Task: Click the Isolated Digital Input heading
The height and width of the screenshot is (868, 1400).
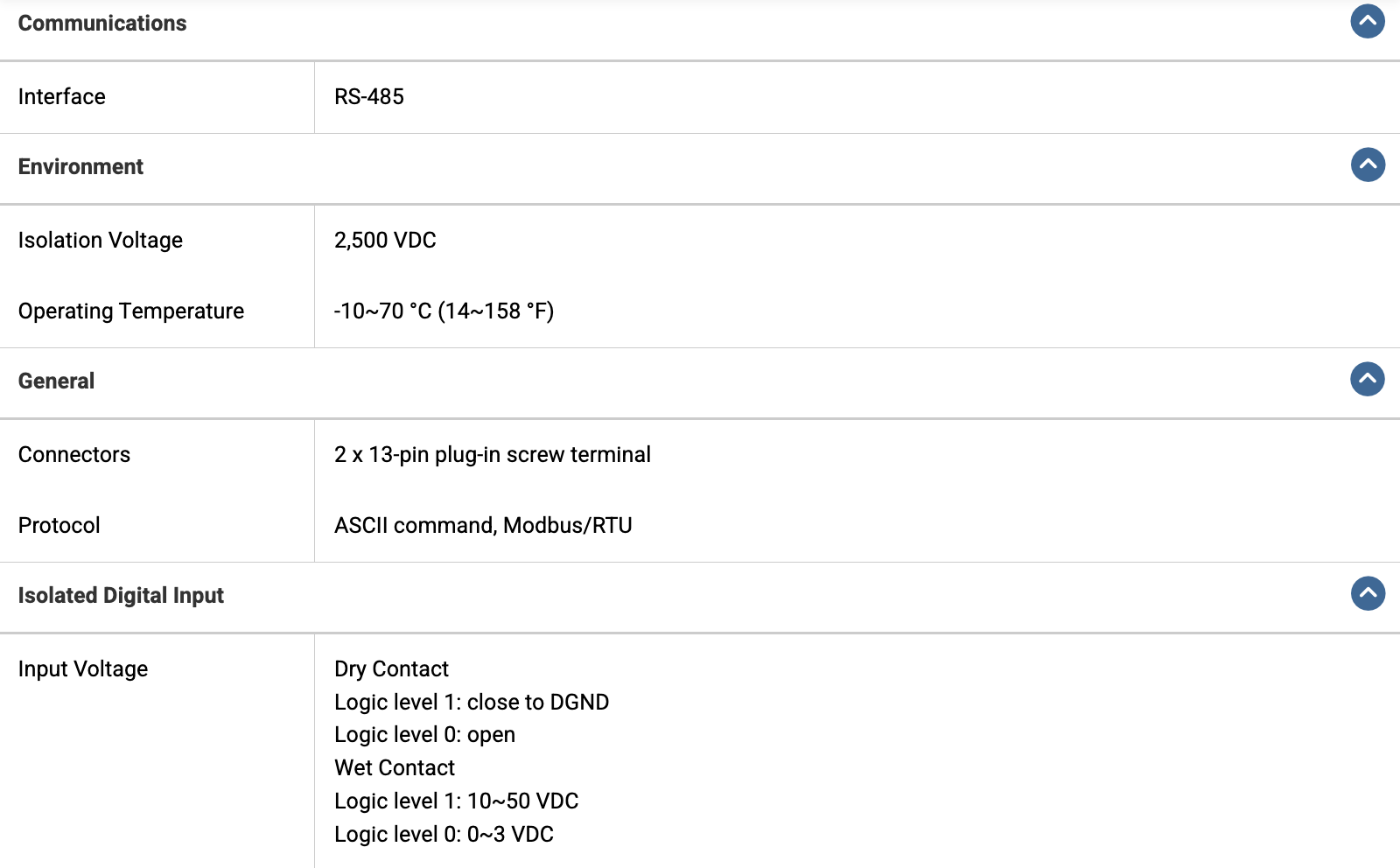Action: [121, 596]
